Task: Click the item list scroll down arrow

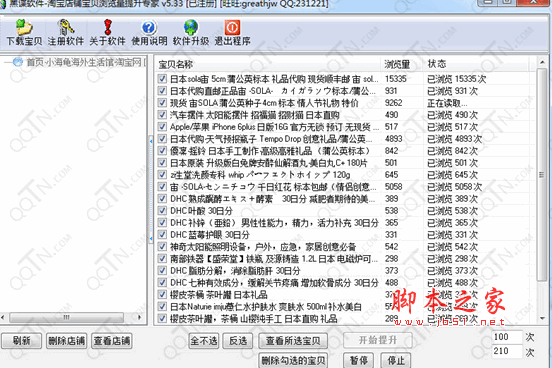Action: [x=542, y=319]
